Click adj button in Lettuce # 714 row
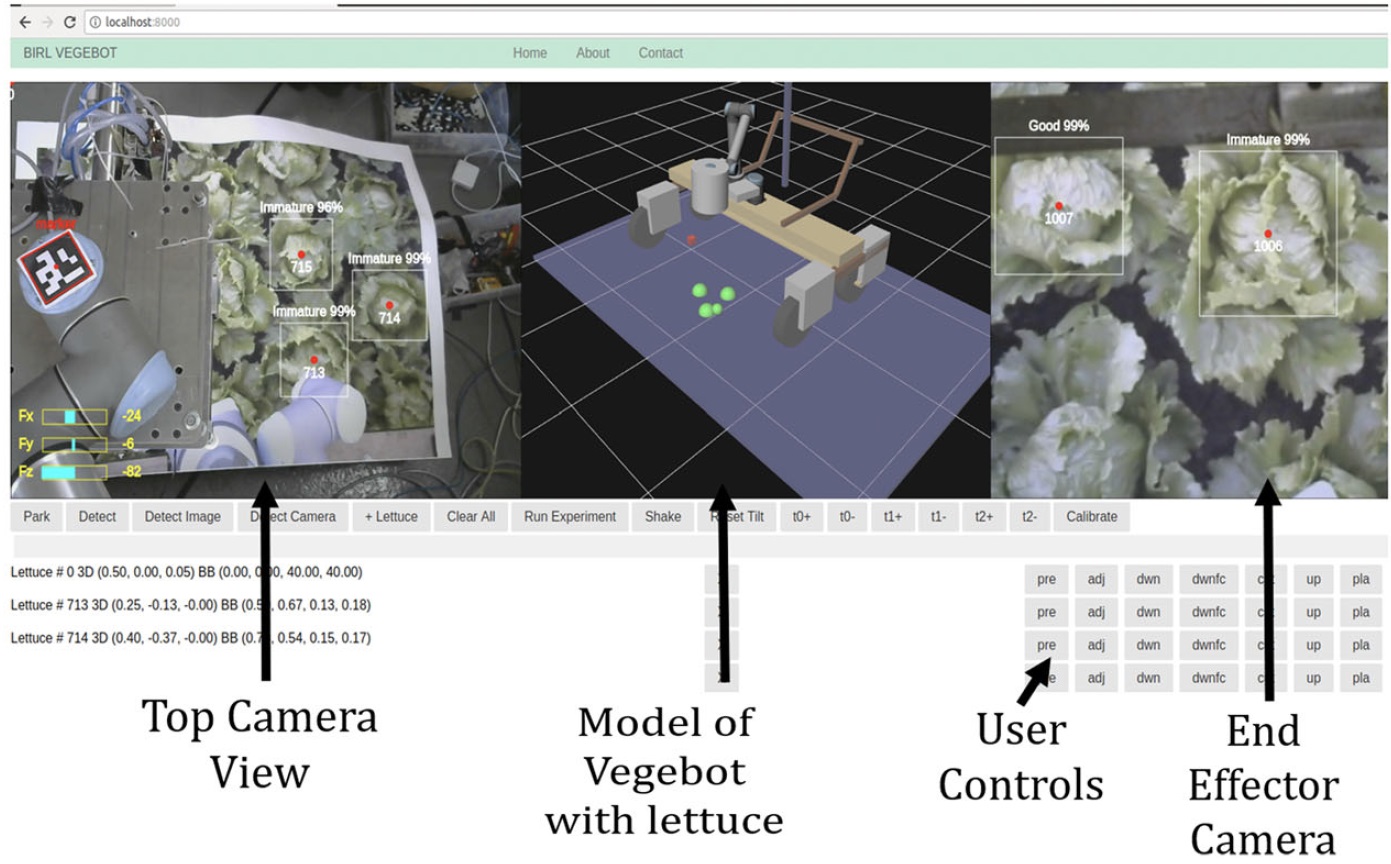Screen dimensions: 1391x864 (x=1096, y=645)
